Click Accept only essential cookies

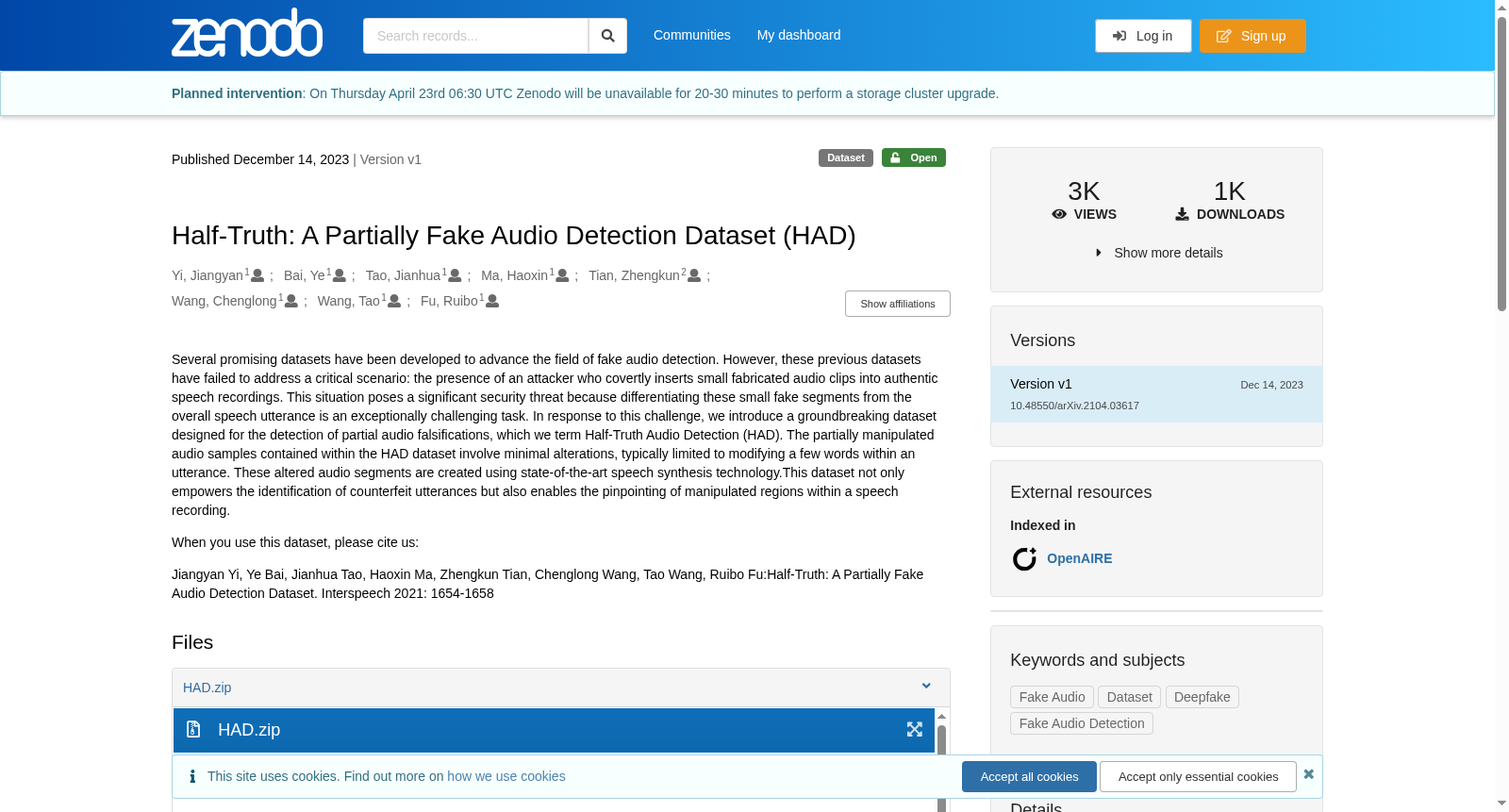[1198, 776]
